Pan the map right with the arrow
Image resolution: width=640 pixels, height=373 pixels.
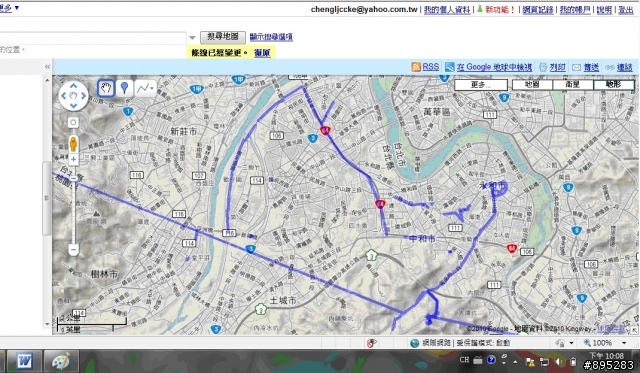pos(84,96)
